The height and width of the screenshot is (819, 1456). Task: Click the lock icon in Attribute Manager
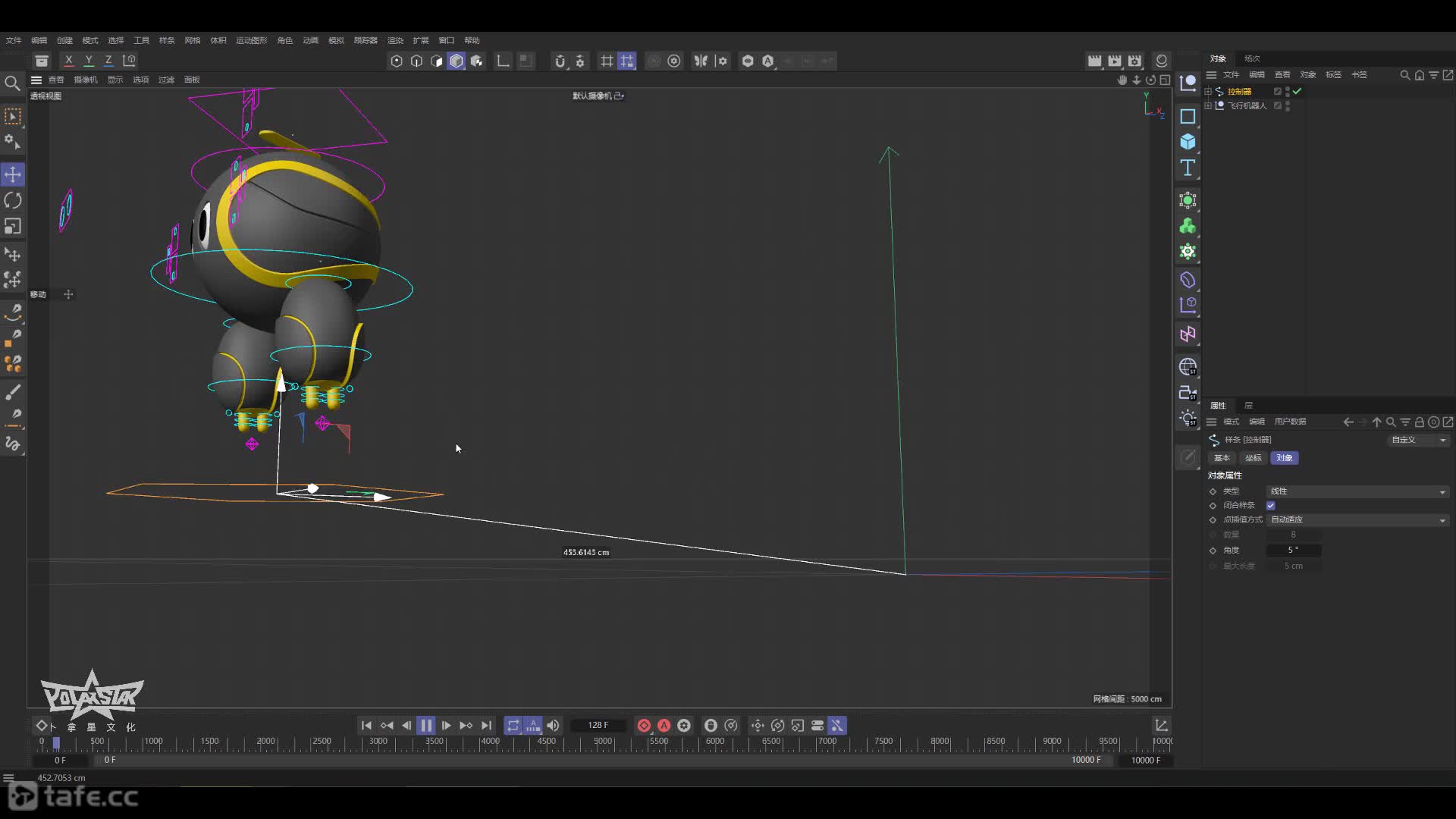pyautogui.click(x=1419, y=422)
